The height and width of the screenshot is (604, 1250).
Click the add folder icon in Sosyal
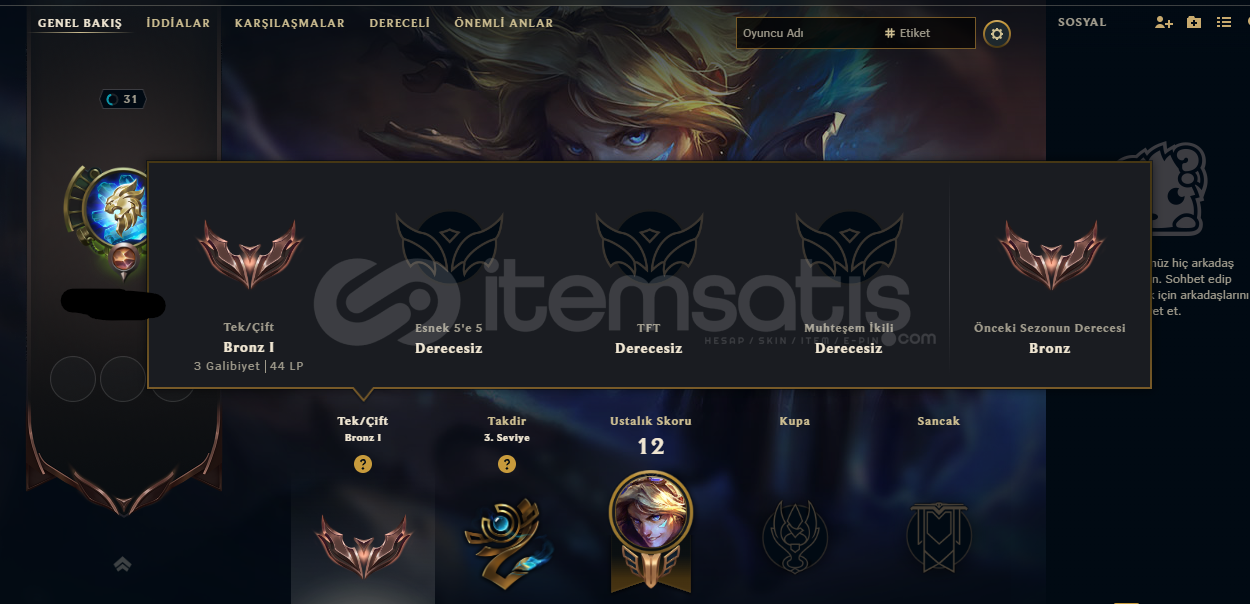point(1194,22)
